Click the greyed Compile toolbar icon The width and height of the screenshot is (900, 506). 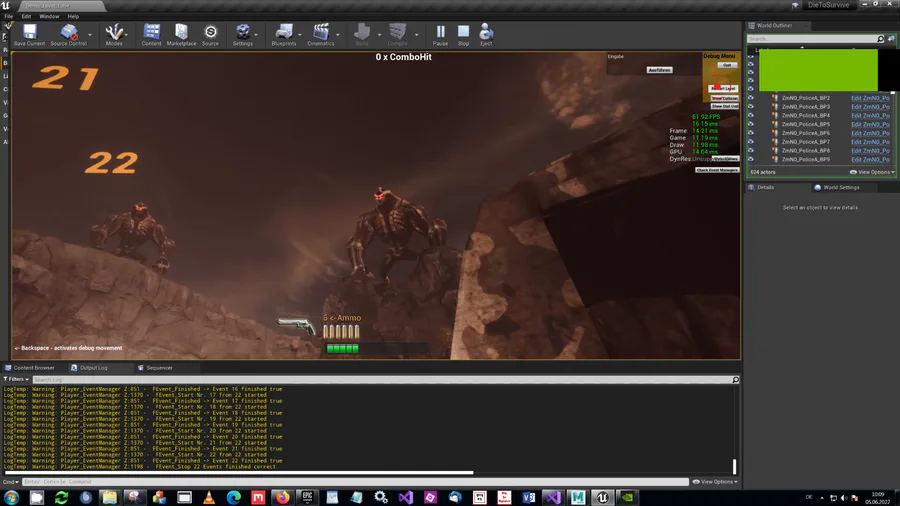[397, 34]
